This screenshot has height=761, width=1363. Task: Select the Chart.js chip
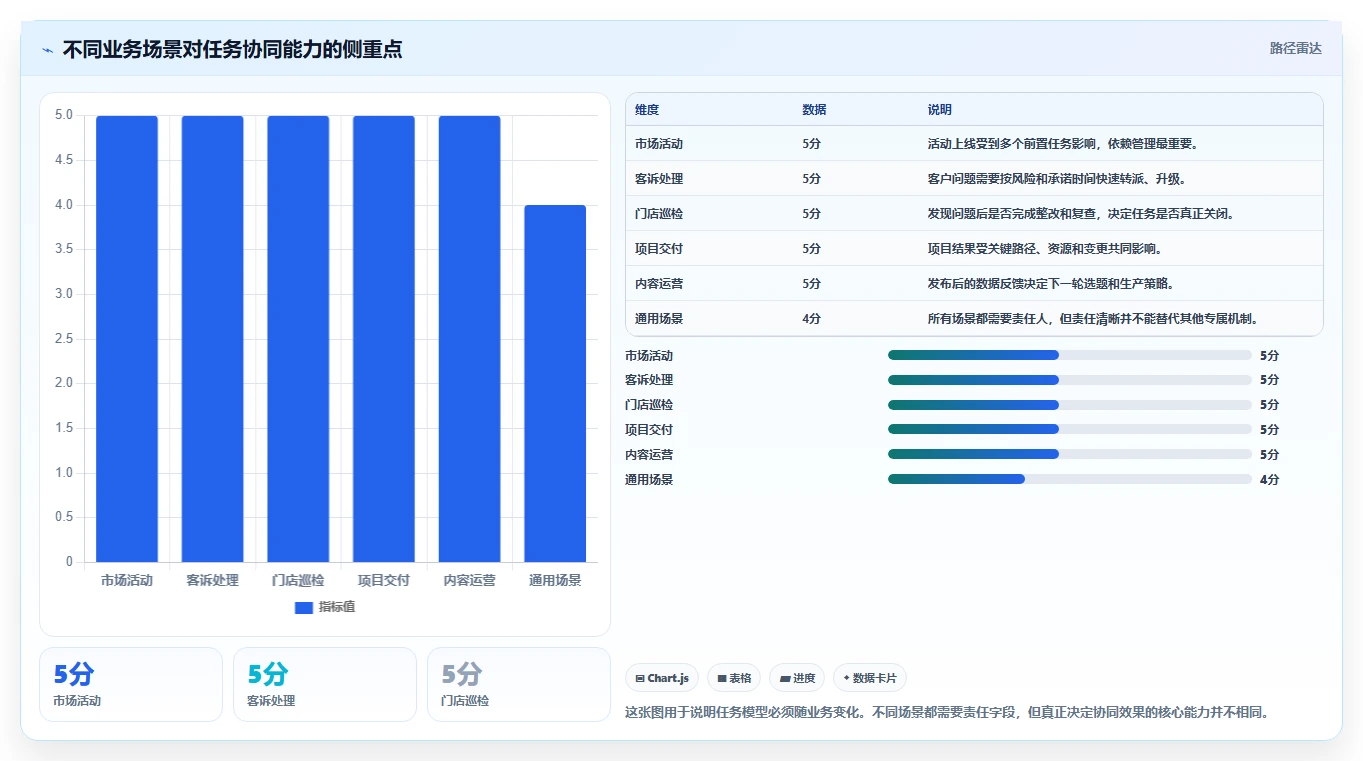[662, 678]
